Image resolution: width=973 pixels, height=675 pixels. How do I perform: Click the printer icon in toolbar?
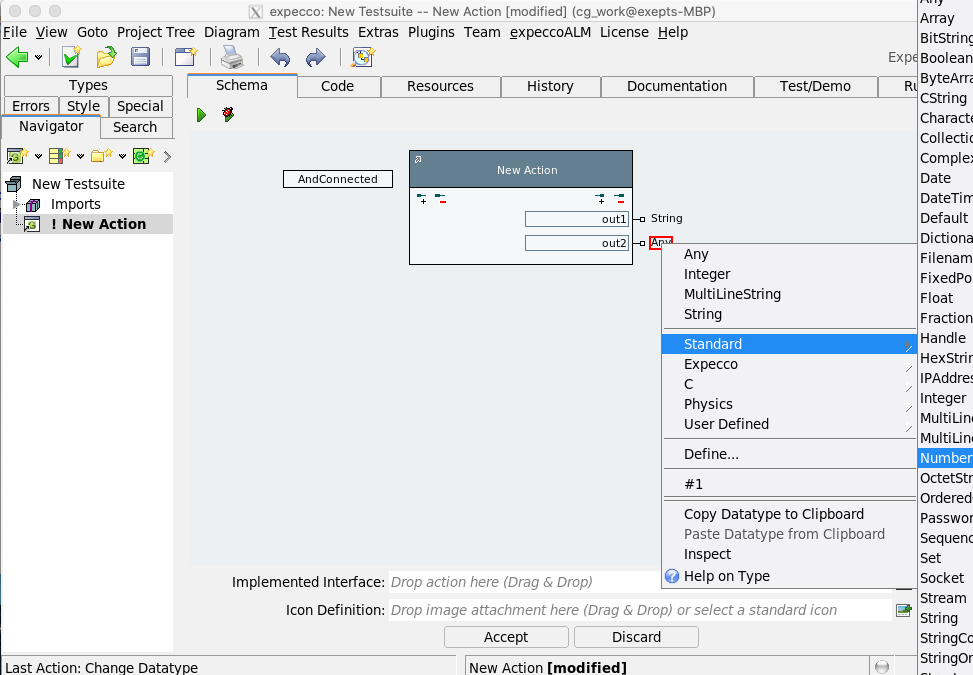click(231, 57)
